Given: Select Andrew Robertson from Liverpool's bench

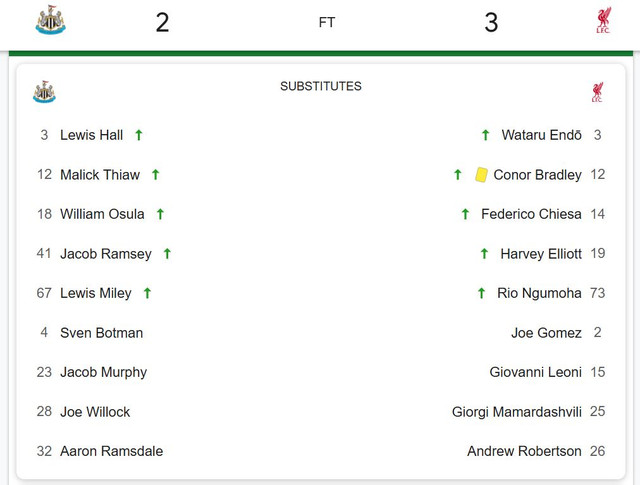Looking at the screenshot, I should click(x=524, y=451).
